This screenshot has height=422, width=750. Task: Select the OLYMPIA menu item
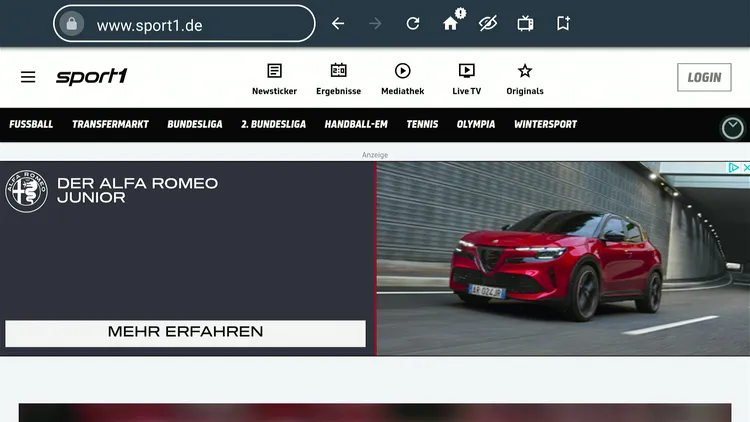(x=476, y=124)
